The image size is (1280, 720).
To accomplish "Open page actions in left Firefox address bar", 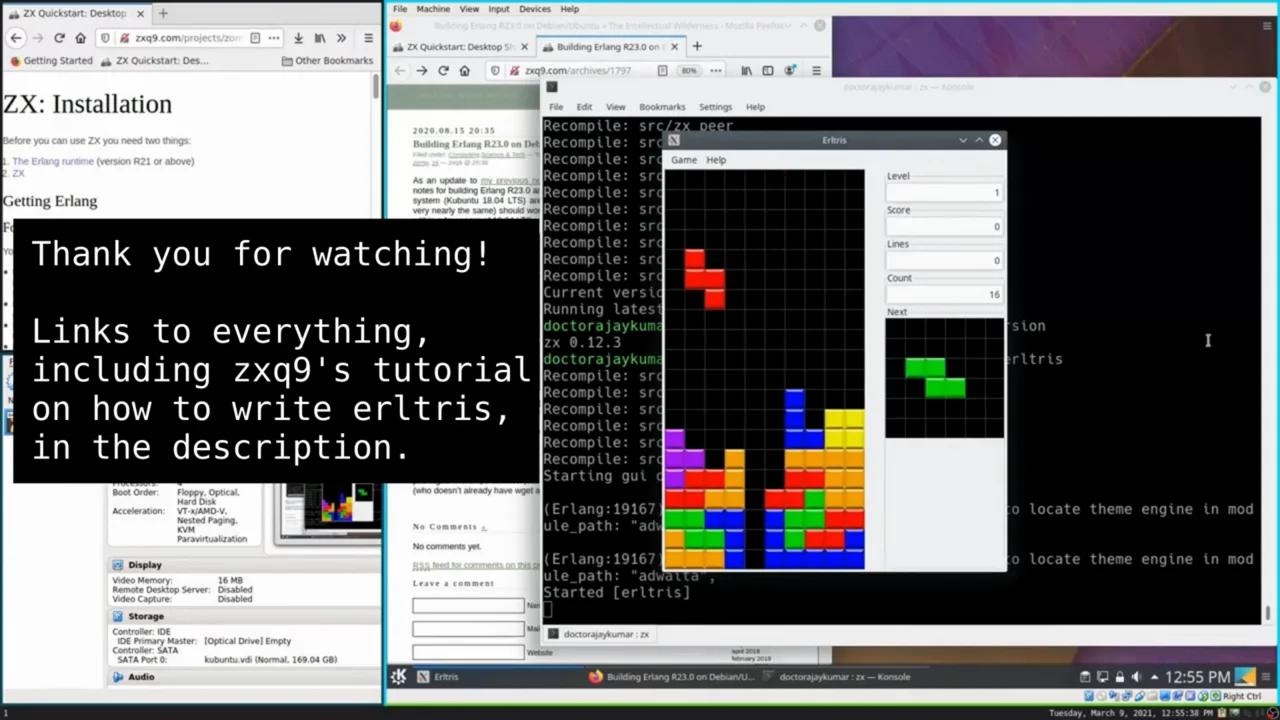I will (x=274, y=38).
